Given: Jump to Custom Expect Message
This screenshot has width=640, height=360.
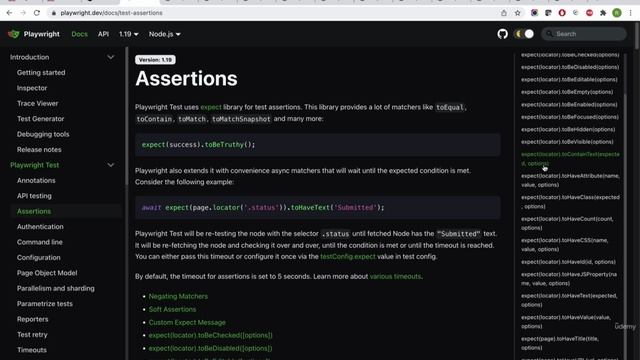Looking at the screenshot, I should coord(187,322).
